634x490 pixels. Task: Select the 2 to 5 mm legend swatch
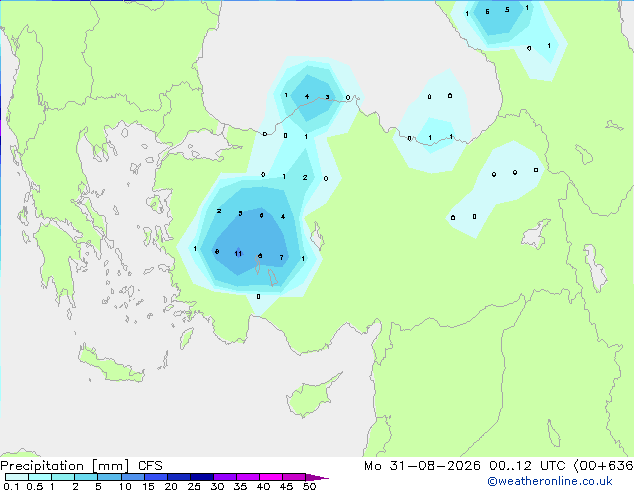86,477
